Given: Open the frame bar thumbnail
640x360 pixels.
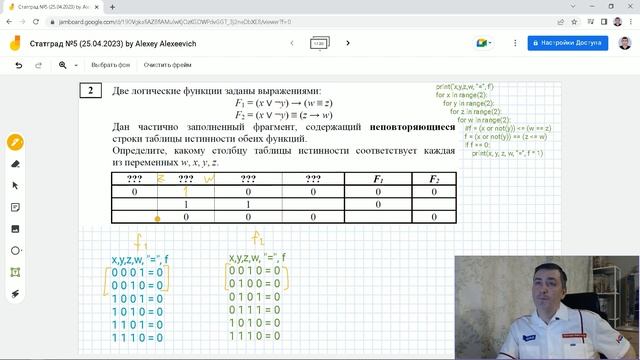Looking at the screenshot, I should (320, 43).
